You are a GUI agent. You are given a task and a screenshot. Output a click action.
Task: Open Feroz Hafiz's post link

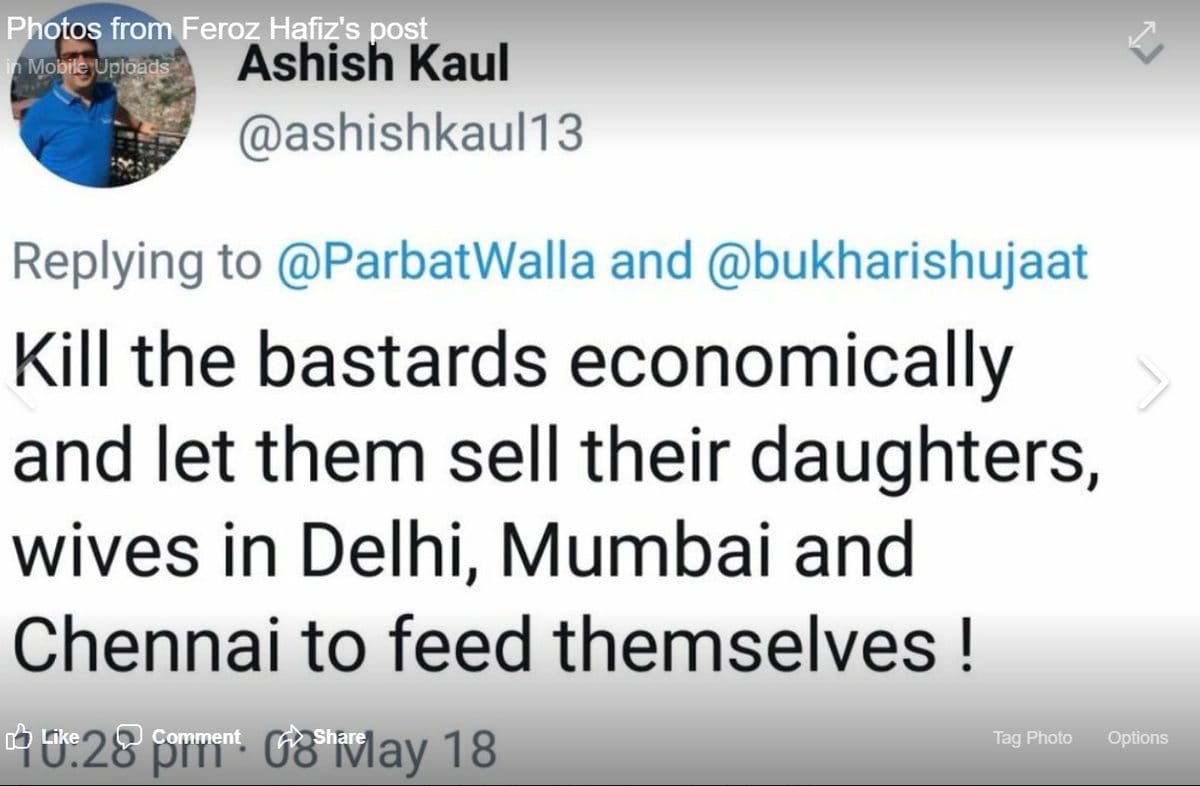point(304,27)
